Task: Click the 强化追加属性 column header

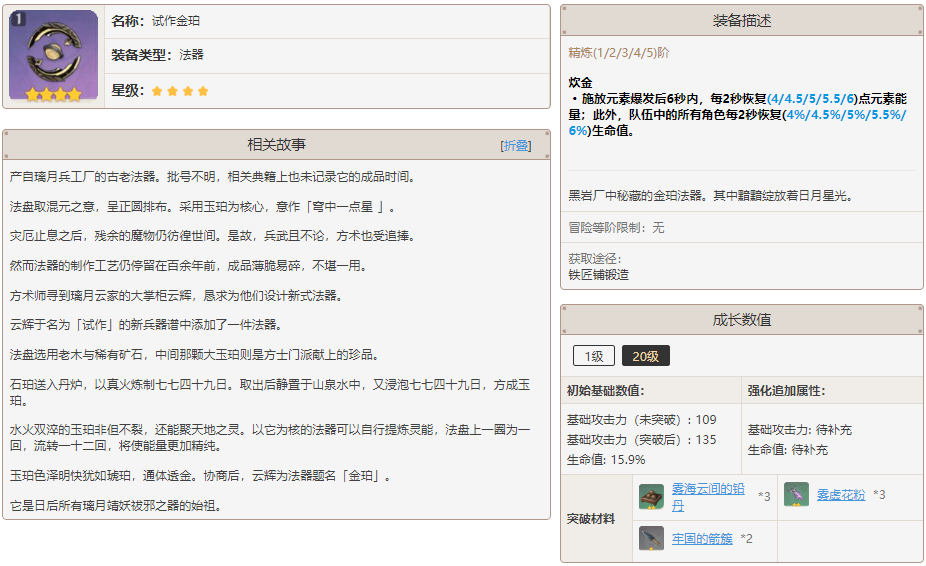Action: tap(786, 391)
